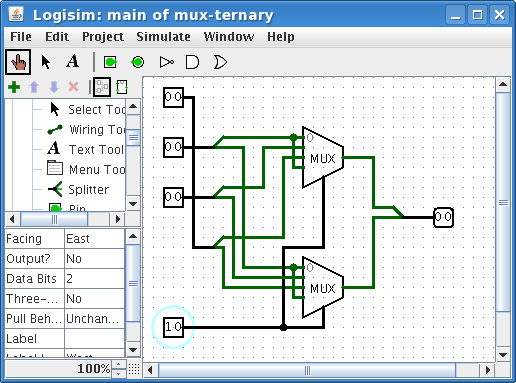Click the move circuit down arrow icon
The image size is (516, 383).
54,87
